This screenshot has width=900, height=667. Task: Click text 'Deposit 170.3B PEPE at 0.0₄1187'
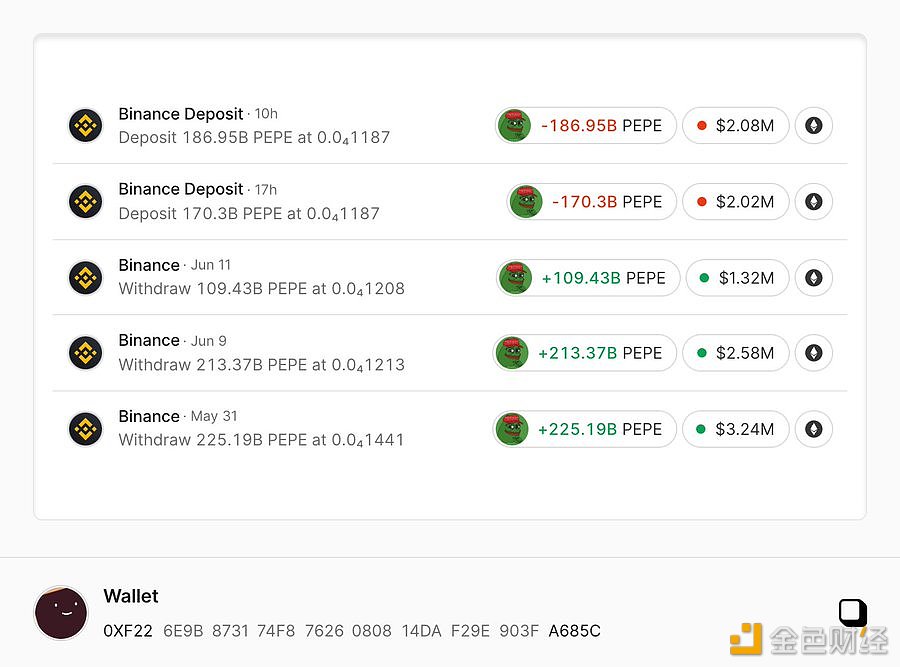coord(249,214)
